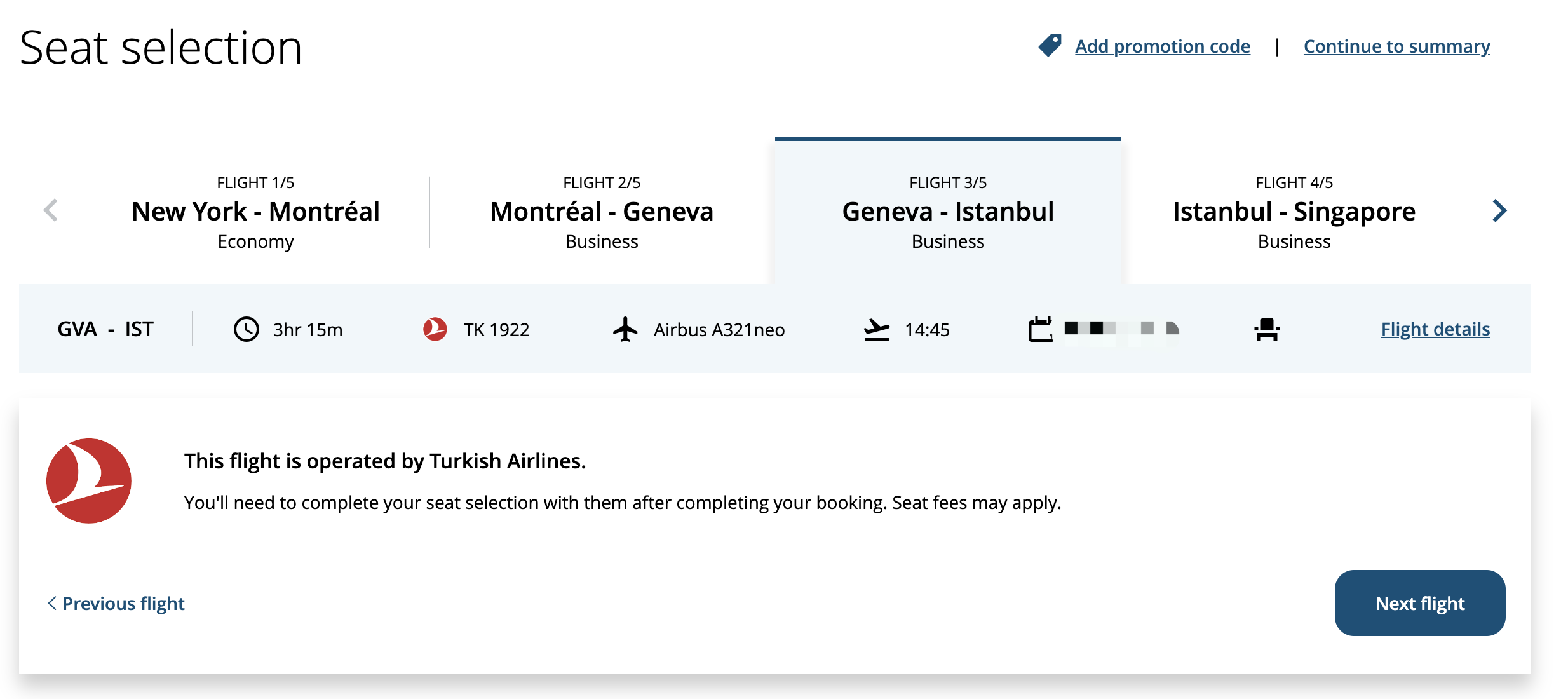Click the calendar date icon
The image size is (1568, 699).
[x=1041, y=329]
